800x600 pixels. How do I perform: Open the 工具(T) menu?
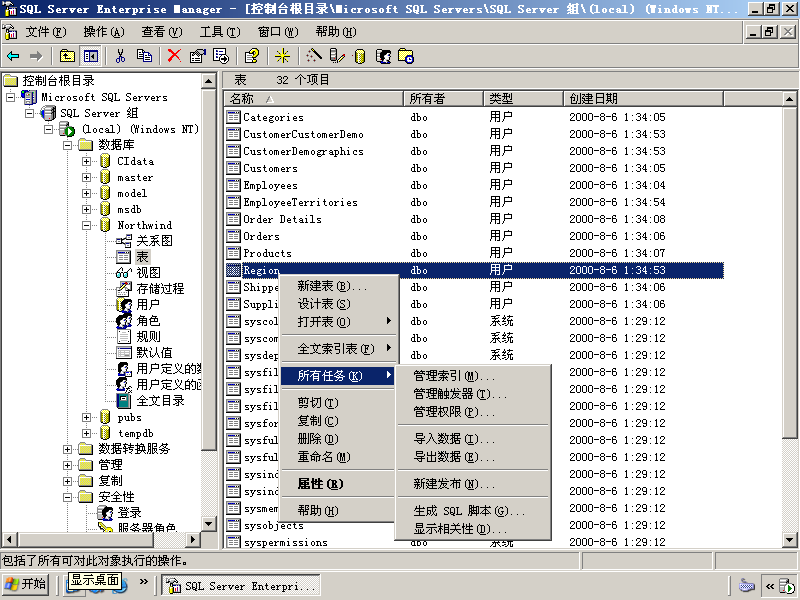click(x=219, y=32)
